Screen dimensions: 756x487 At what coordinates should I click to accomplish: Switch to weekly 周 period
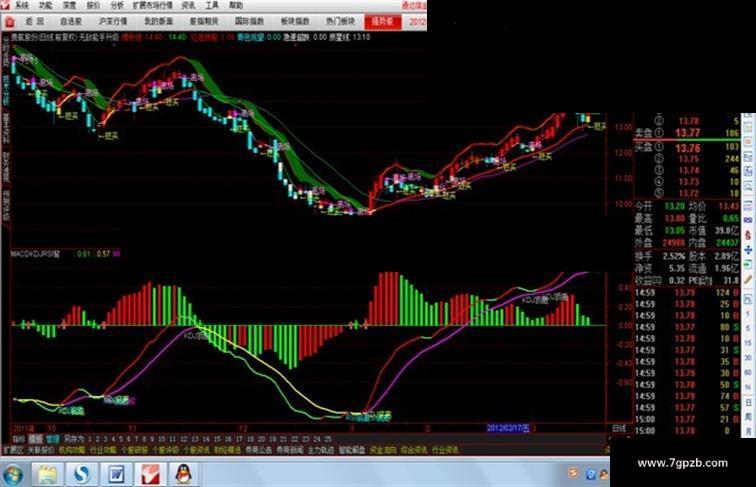coord(748,417)
